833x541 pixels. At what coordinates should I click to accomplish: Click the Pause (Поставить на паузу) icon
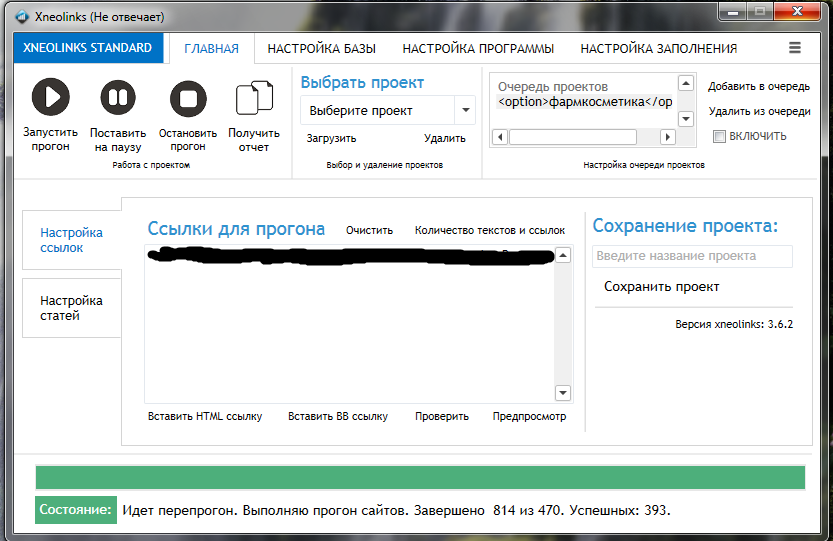pyautogui.click(x=118, y=97)
